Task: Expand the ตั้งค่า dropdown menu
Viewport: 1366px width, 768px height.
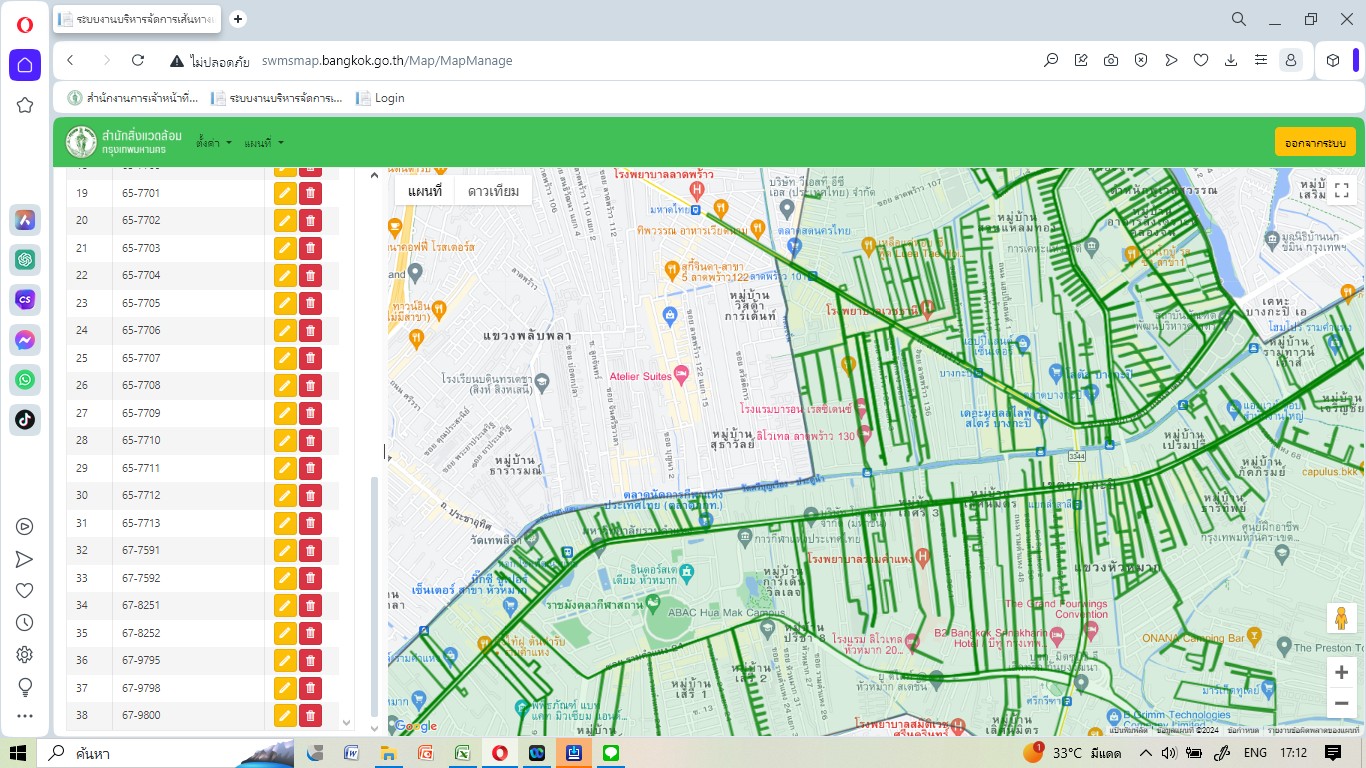Action: 214,143
